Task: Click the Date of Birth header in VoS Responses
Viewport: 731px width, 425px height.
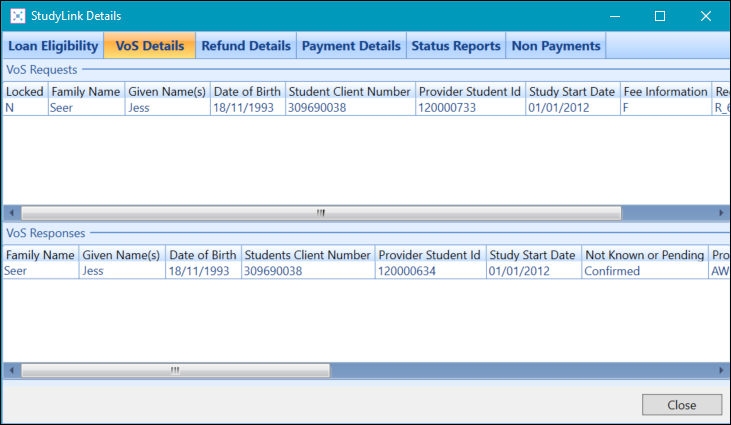Action: [203, 255]
